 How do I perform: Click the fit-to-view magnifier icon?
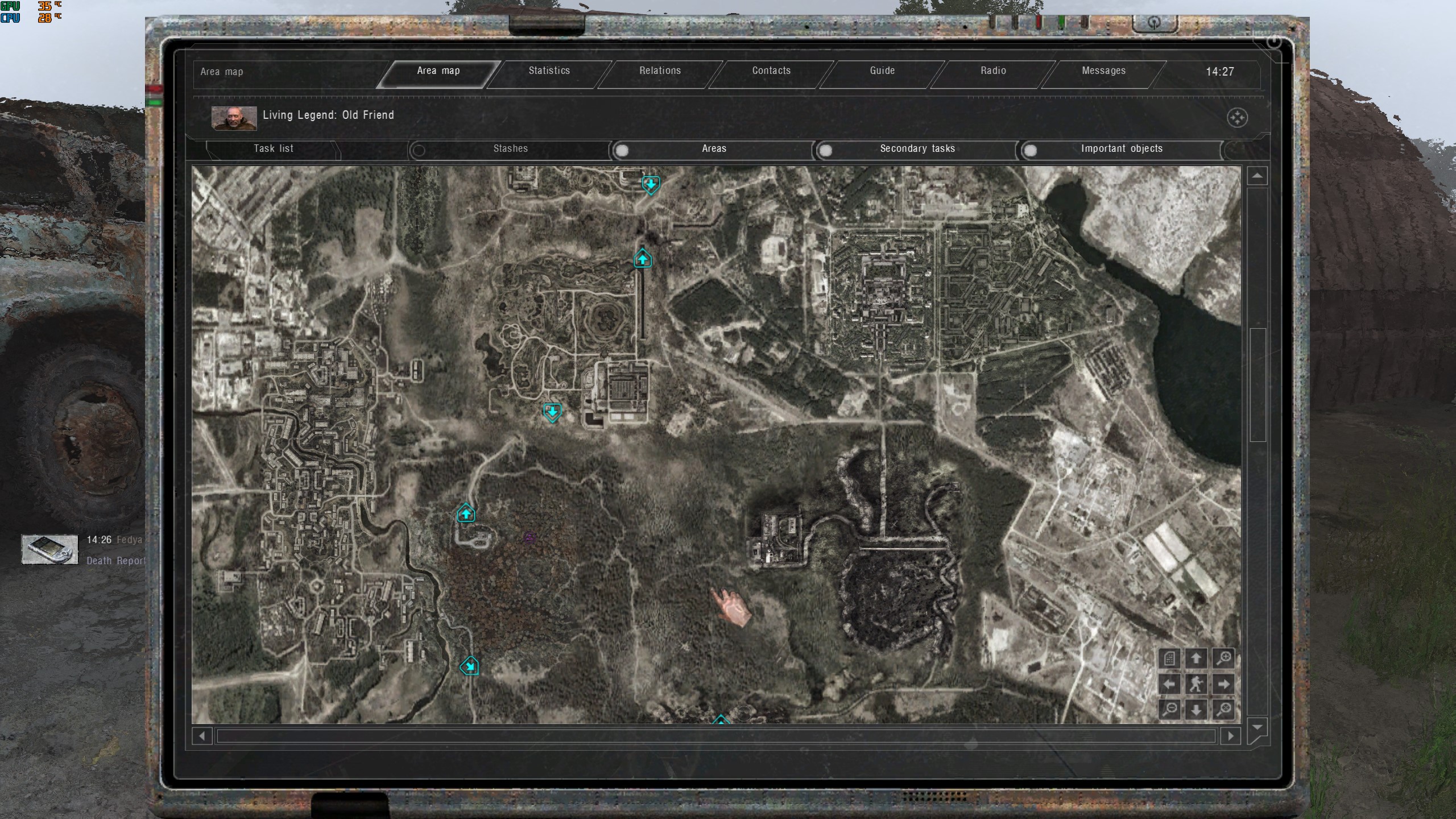pyautogui.click(x=1223, y=709)
